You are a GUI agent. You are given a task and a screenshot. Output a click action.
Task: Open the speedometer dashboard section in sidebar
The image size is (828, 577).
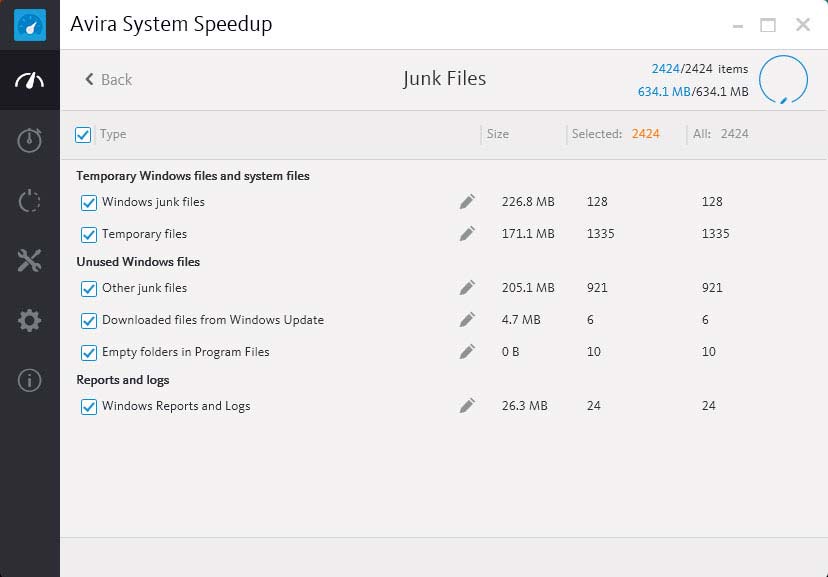click(x=30, y=80)
